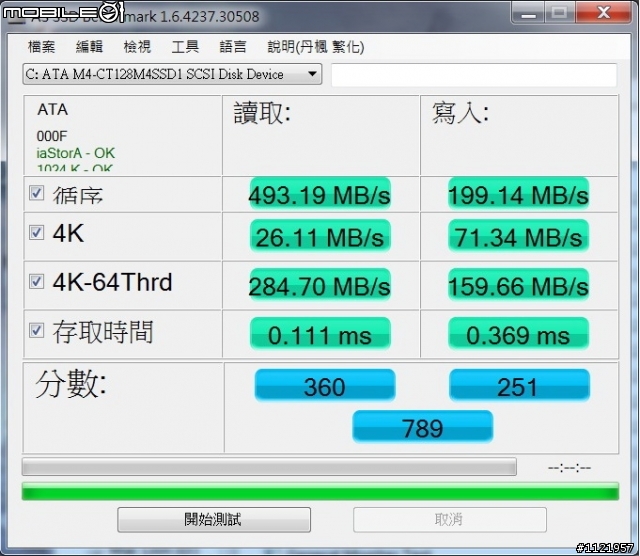Screen dimensions: 640x556
Task: Select the 199.14 MB/s sequential write result
Action: (x=518, y=194)
